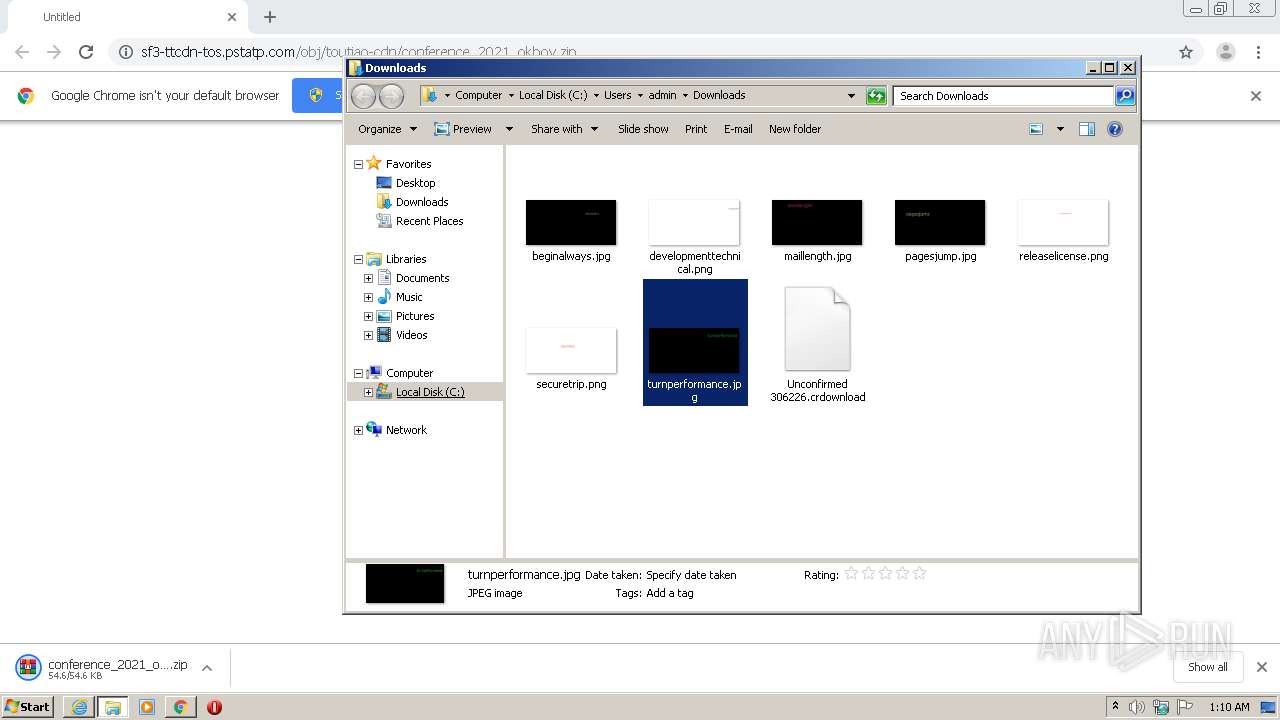Click Add a tag field
The width and height of the screenshot is (1280, 720).
(x=669, y=593)
